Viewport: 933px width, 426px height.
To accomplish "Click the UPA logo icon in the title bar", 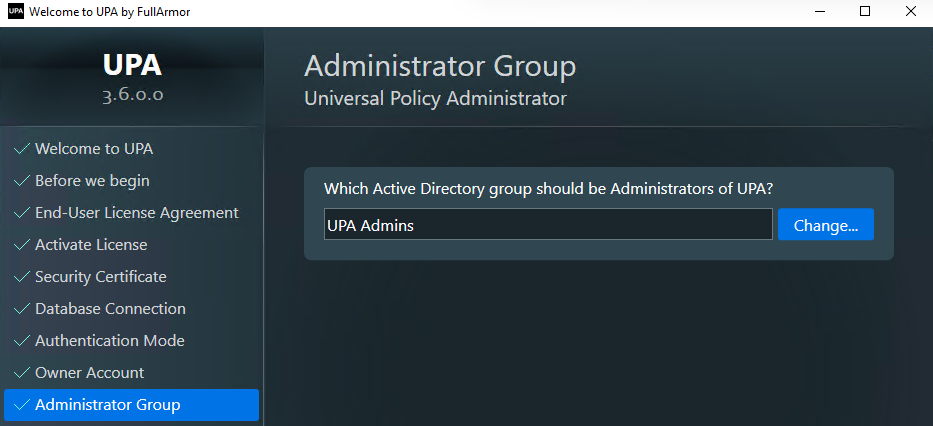I will coord(15,12).
